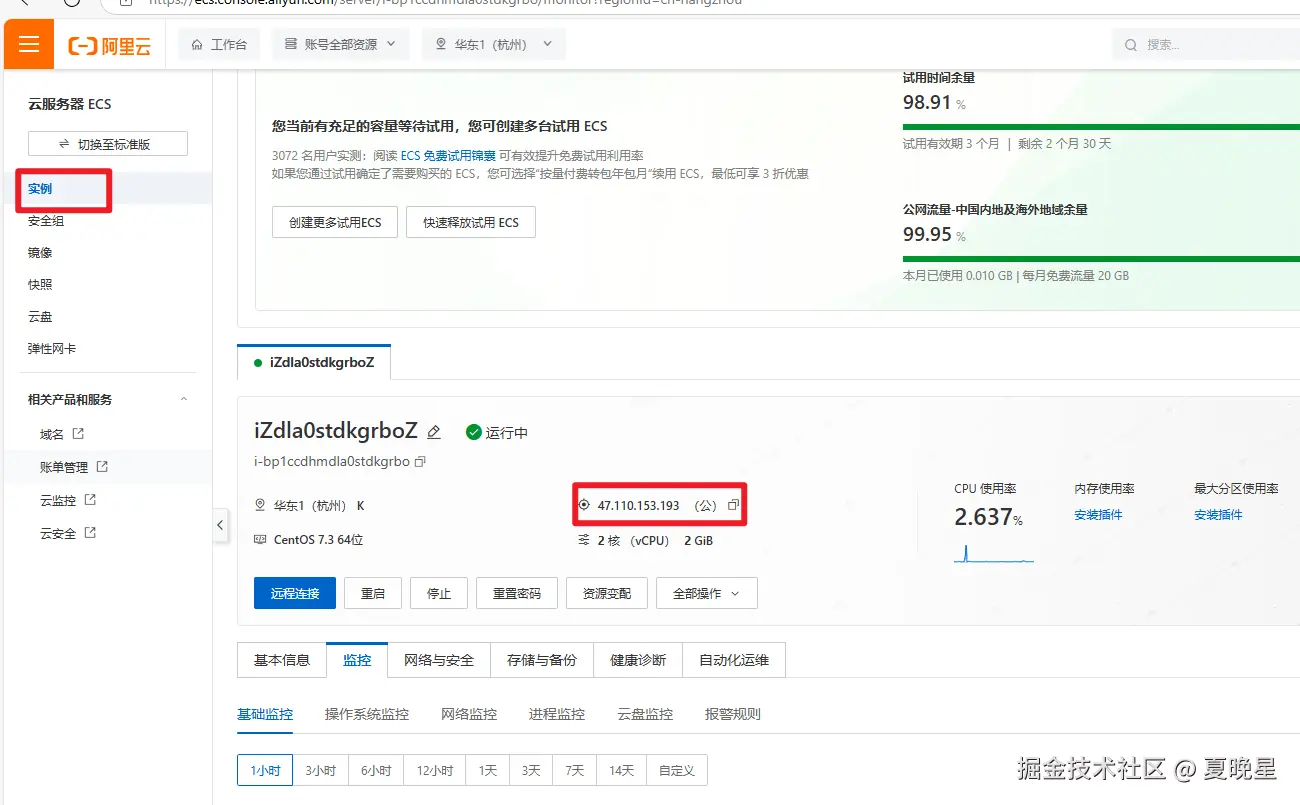Select 镜像 in the sidebar

pos(40,253)
